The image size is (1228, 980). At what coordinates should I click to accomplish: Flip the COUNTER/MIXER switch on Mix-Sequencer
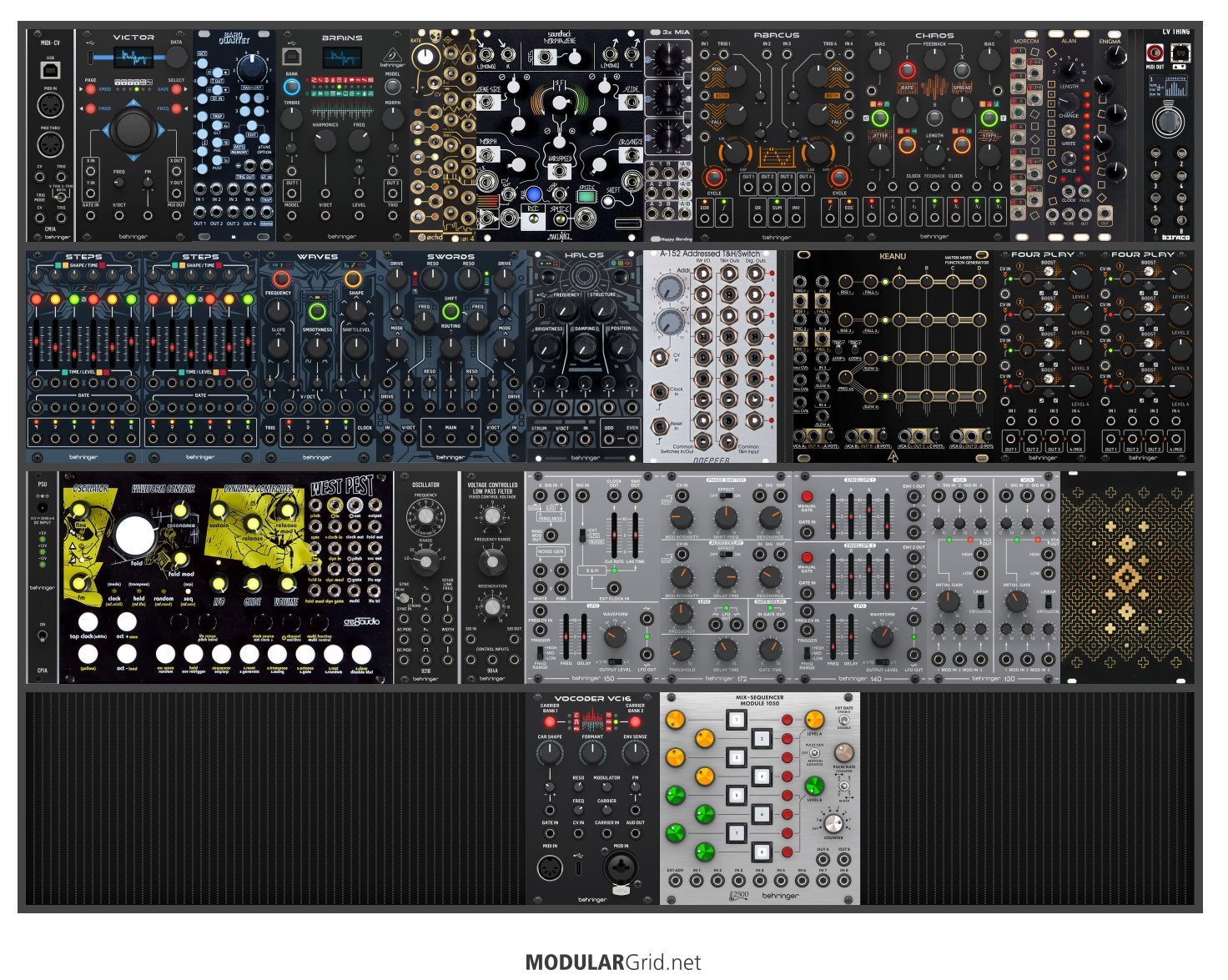[844, 788]
